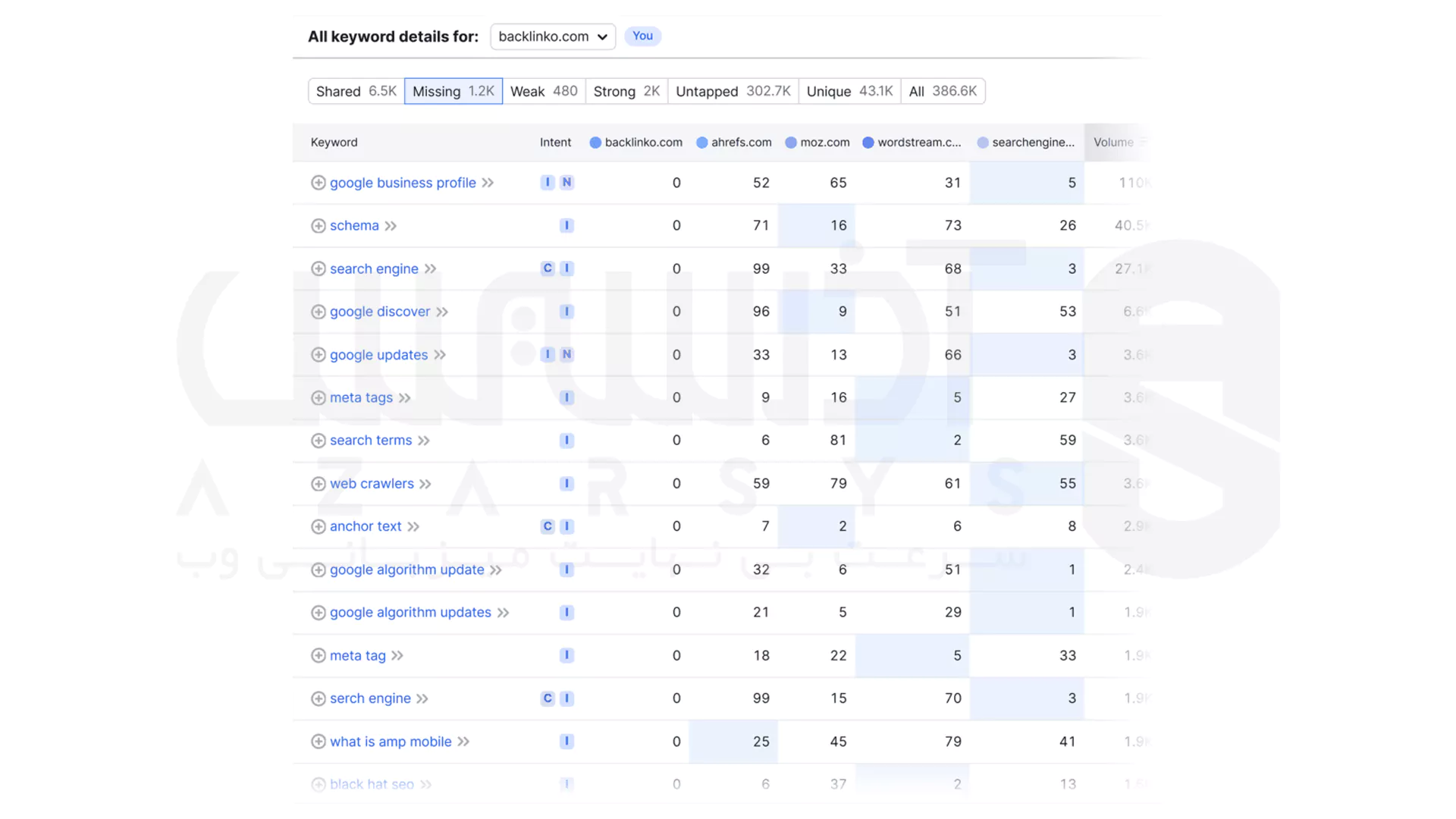Open the google algorithm update keyword link
1456x819 pixels.
click(x=406, y=570)
